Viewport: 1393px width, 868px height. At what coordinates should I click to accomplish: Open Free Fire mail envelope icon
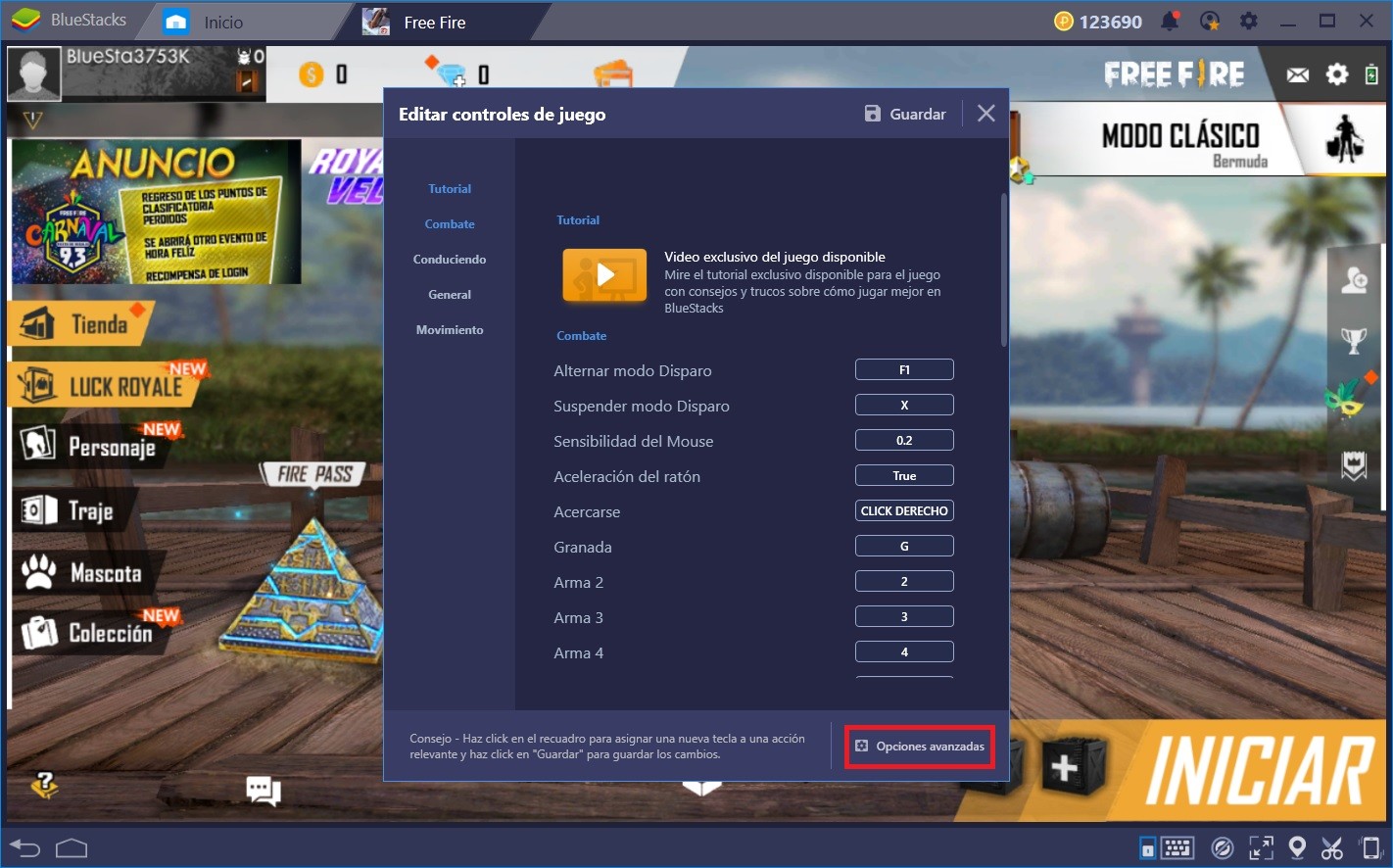pyautogui.click(x=1298, y=74)
